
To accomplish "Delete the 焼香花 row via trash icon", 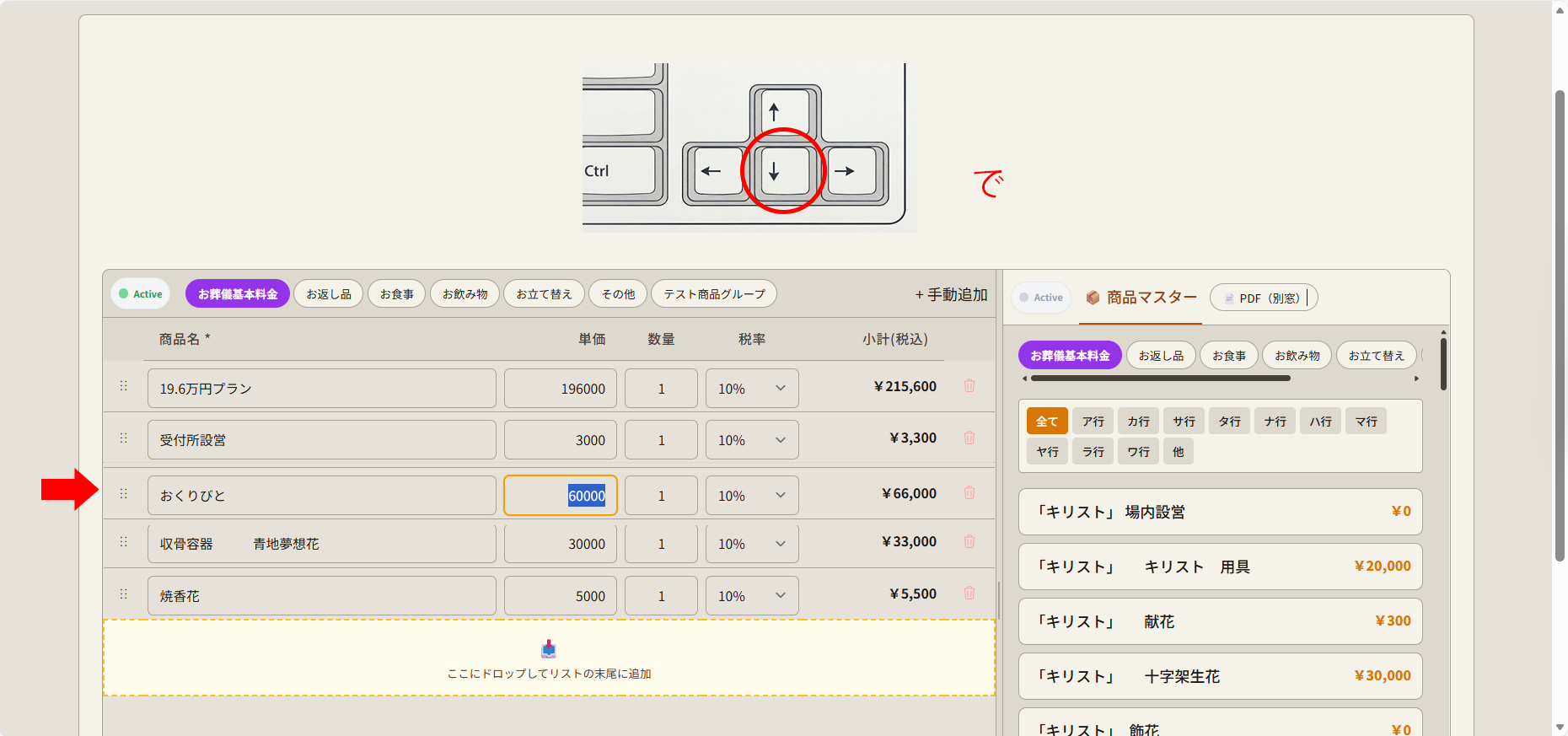I will tap(969, 594).
